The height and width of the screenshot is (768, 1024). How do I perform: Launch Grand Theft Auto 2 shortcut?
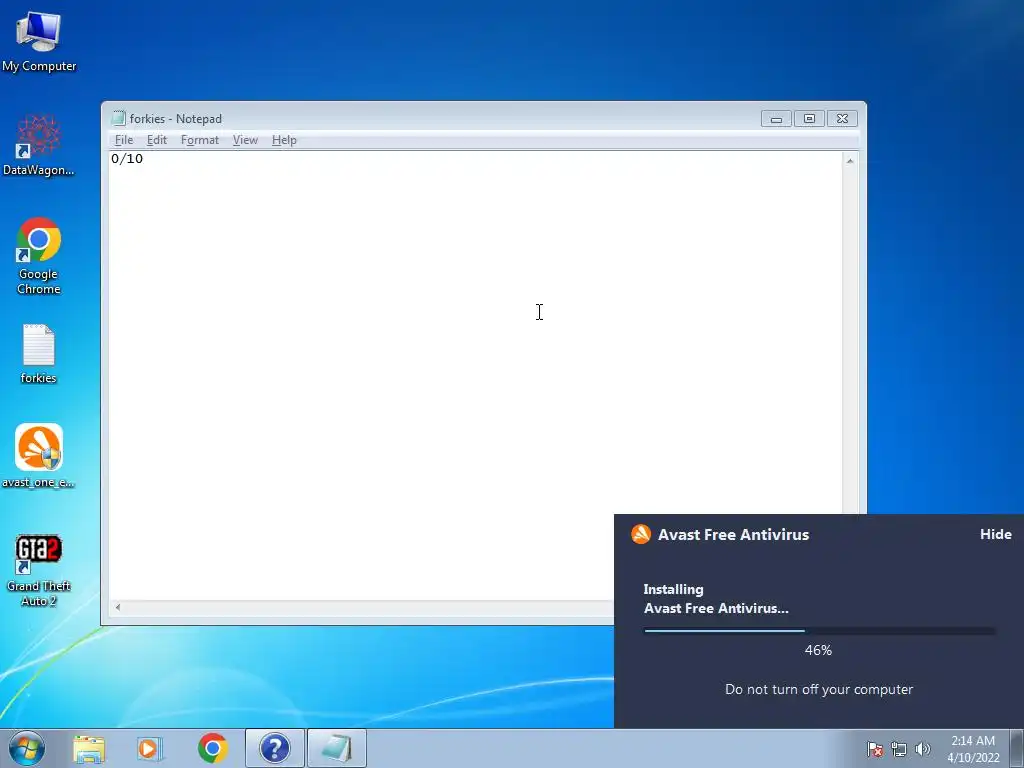[39, 571]
